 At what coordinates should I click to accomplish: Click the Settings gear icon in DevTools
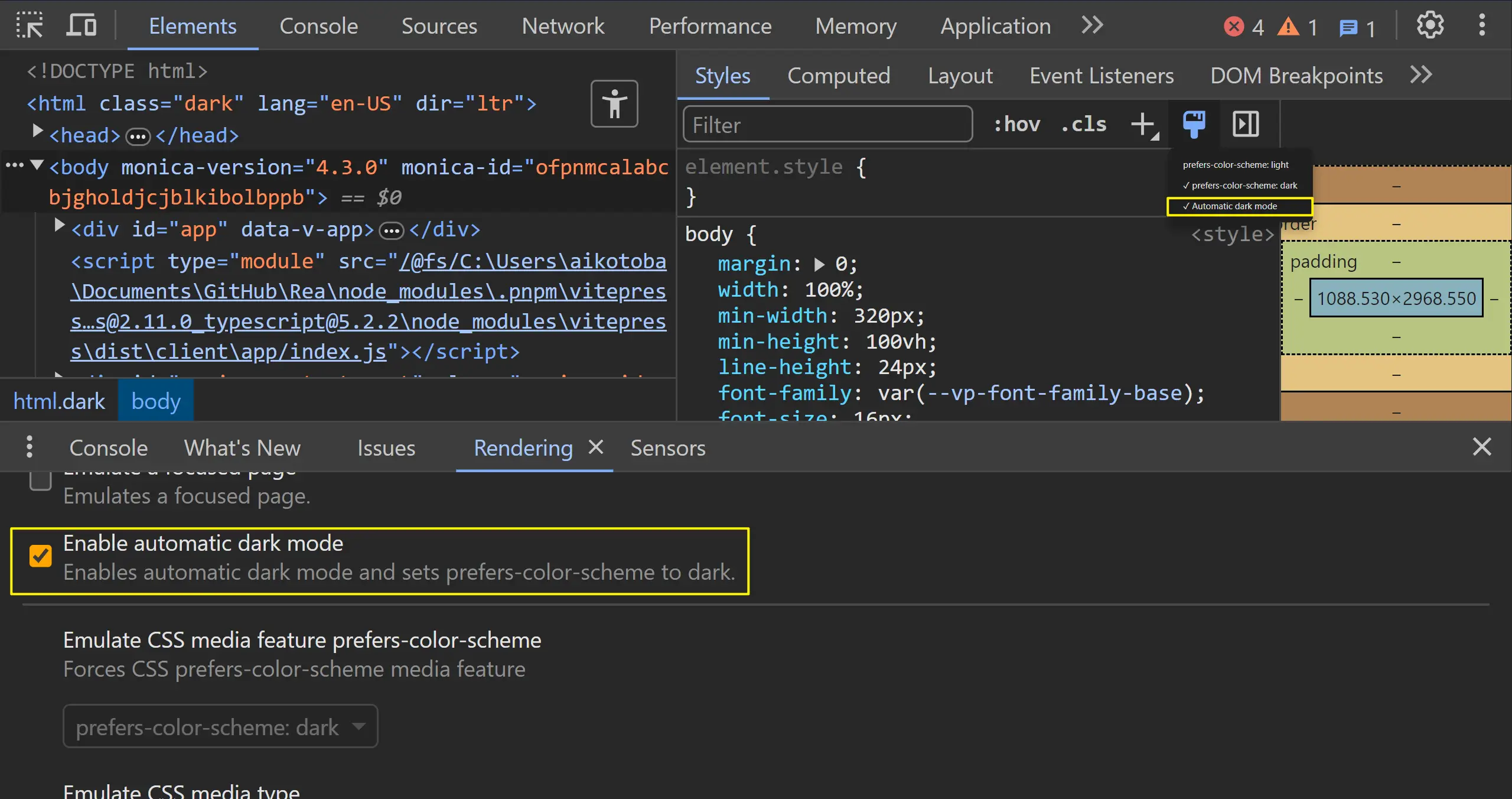(1429, 25)
